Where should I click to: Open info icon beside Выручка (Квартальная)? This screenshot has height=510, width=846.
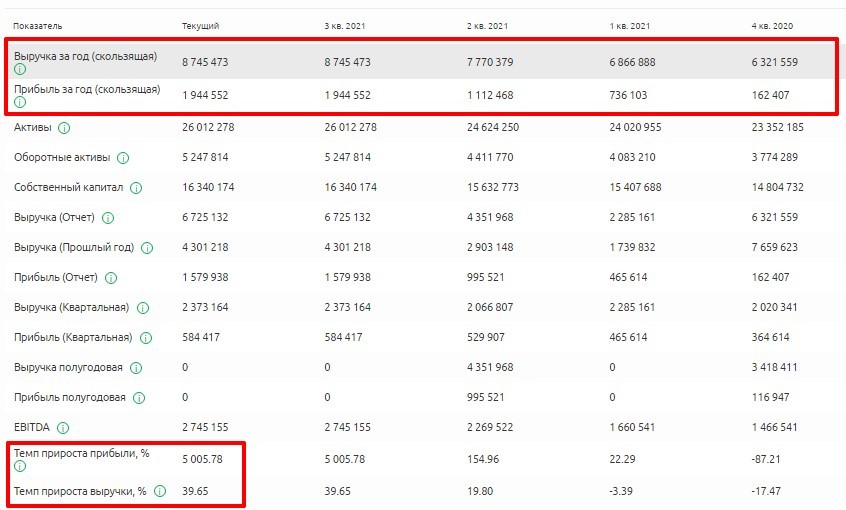tap(143, 308)
